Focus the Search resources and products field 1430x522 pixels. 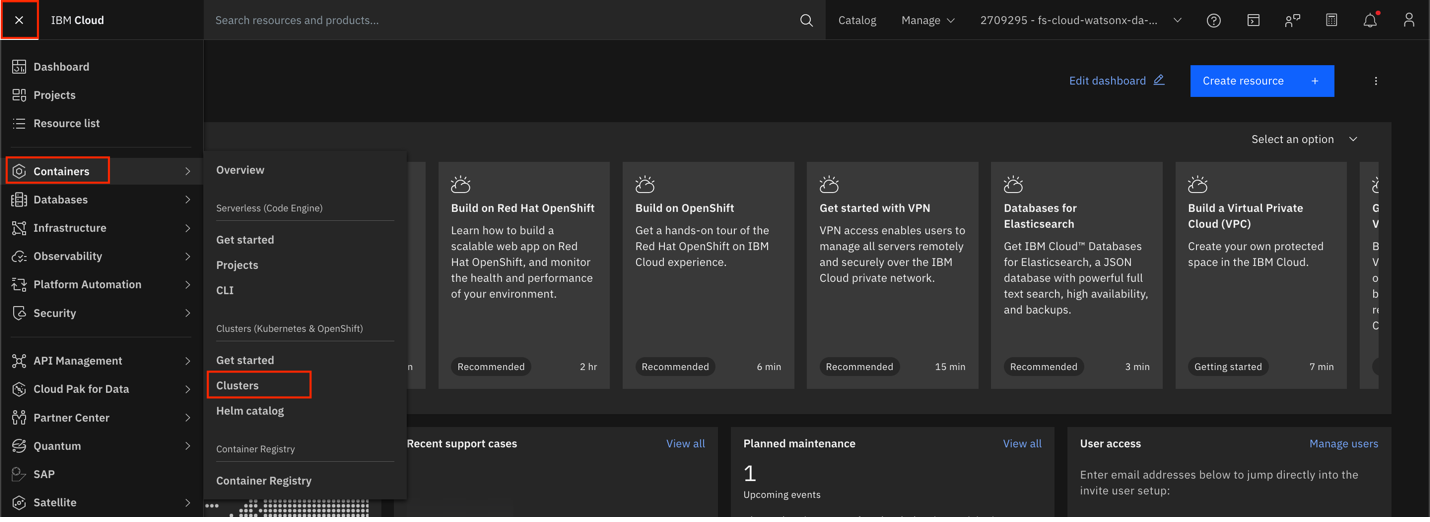click(500, 20)
